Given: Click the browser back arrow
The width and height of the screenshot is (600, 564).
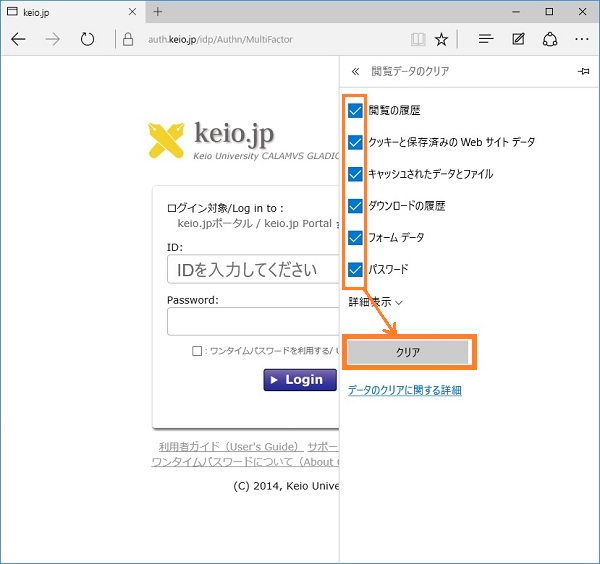Looking at the screenshot, I should [18, 40].
